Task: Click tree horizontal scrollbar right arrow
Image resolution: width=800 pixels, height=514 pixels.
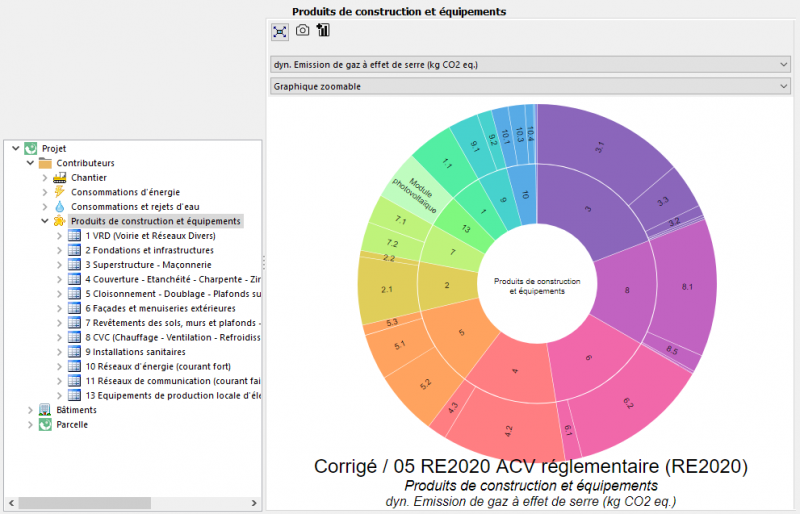Action: 254,503
